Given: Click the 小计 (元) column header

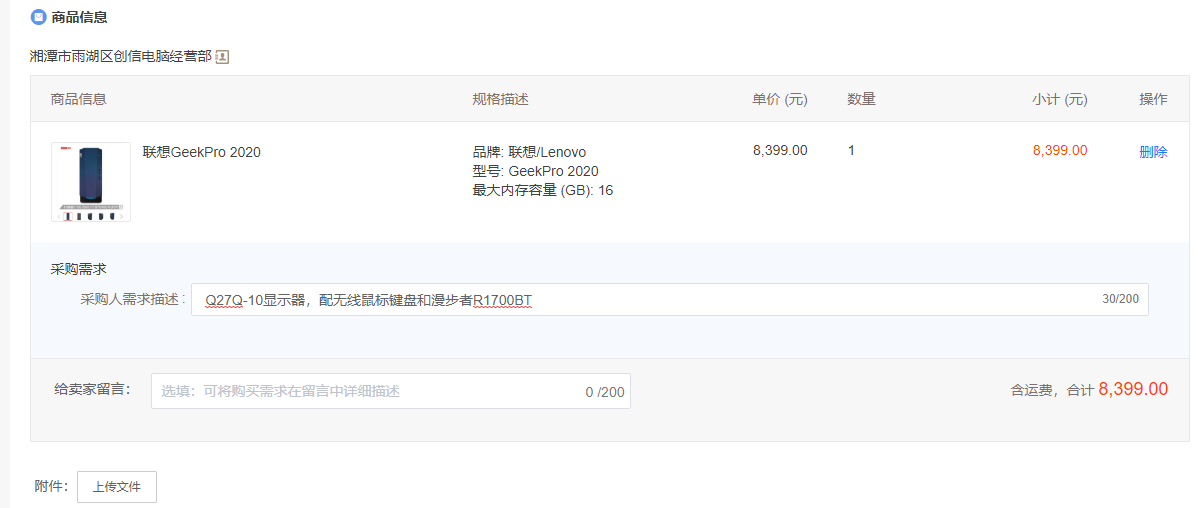Looking at the screenshot, I should click(1060, 99).
